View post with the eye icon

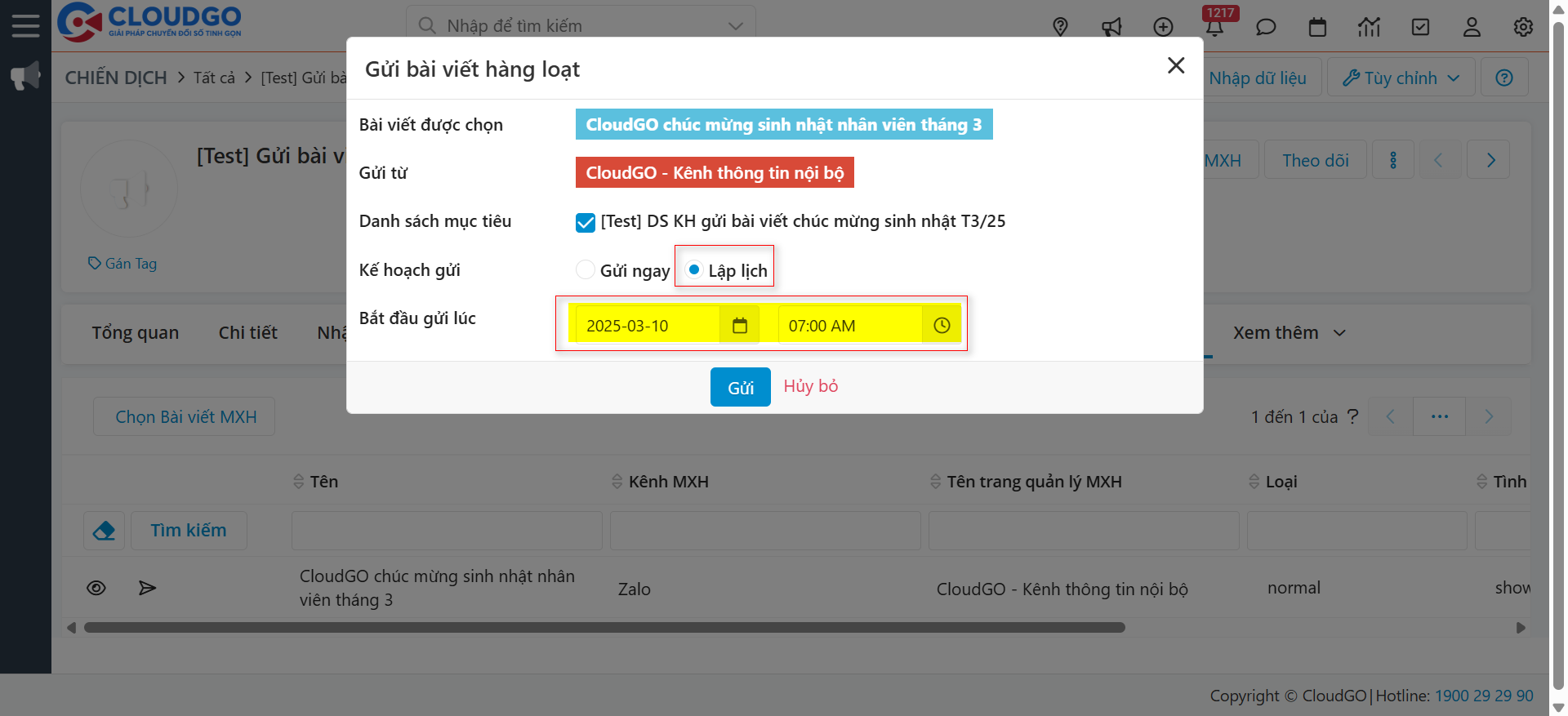[x=96, y=588]
